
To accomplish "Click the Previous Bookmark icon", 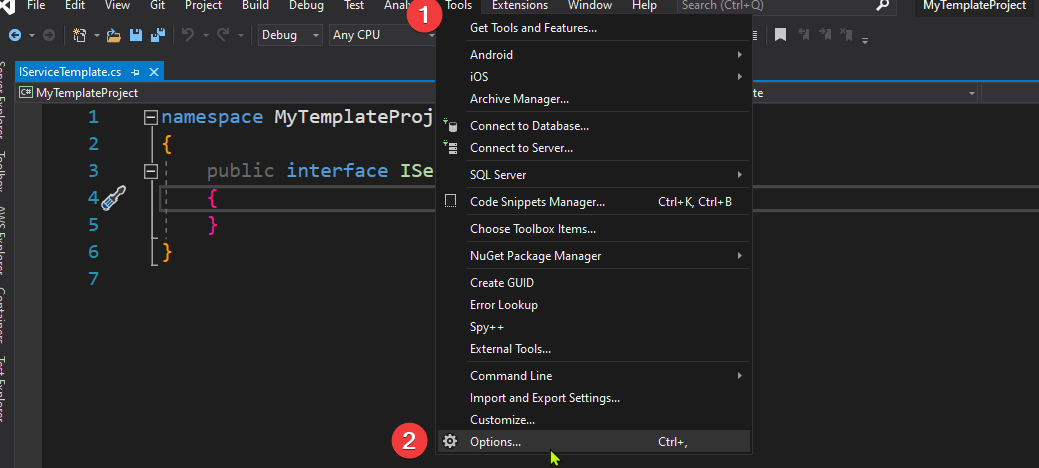I will point(804,34).
